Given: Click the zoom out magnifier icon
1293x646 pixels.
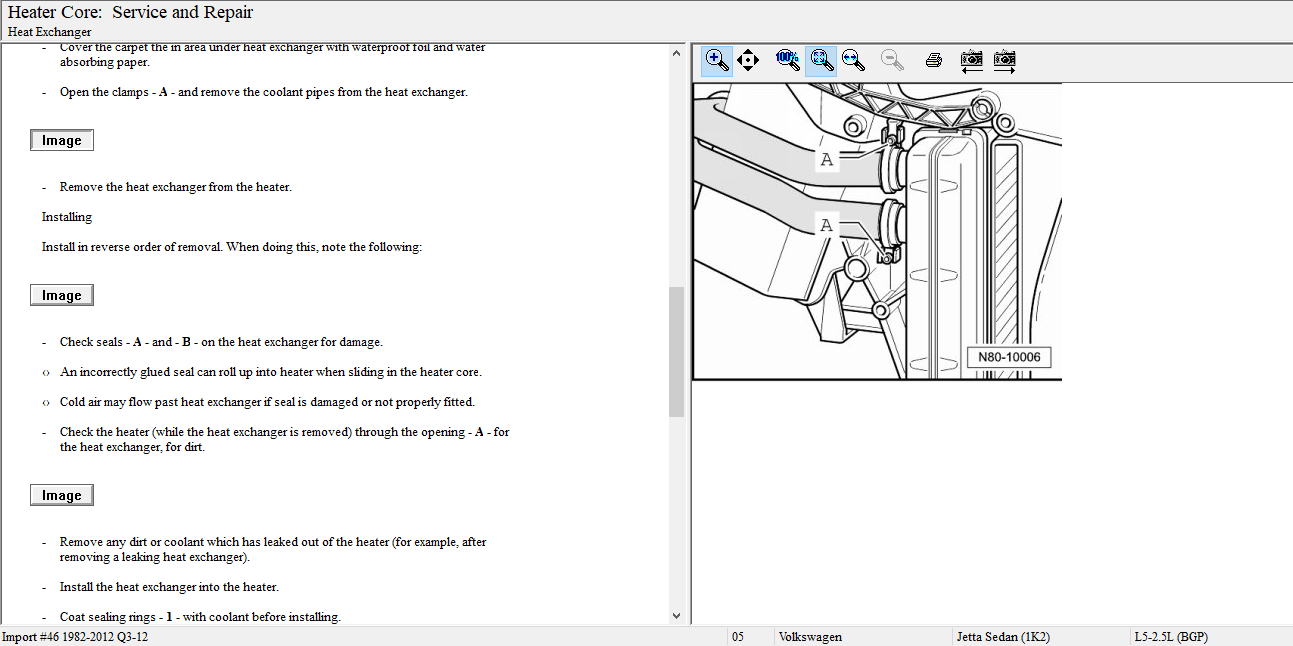Looking at the screenshot, I should (892, 60).
